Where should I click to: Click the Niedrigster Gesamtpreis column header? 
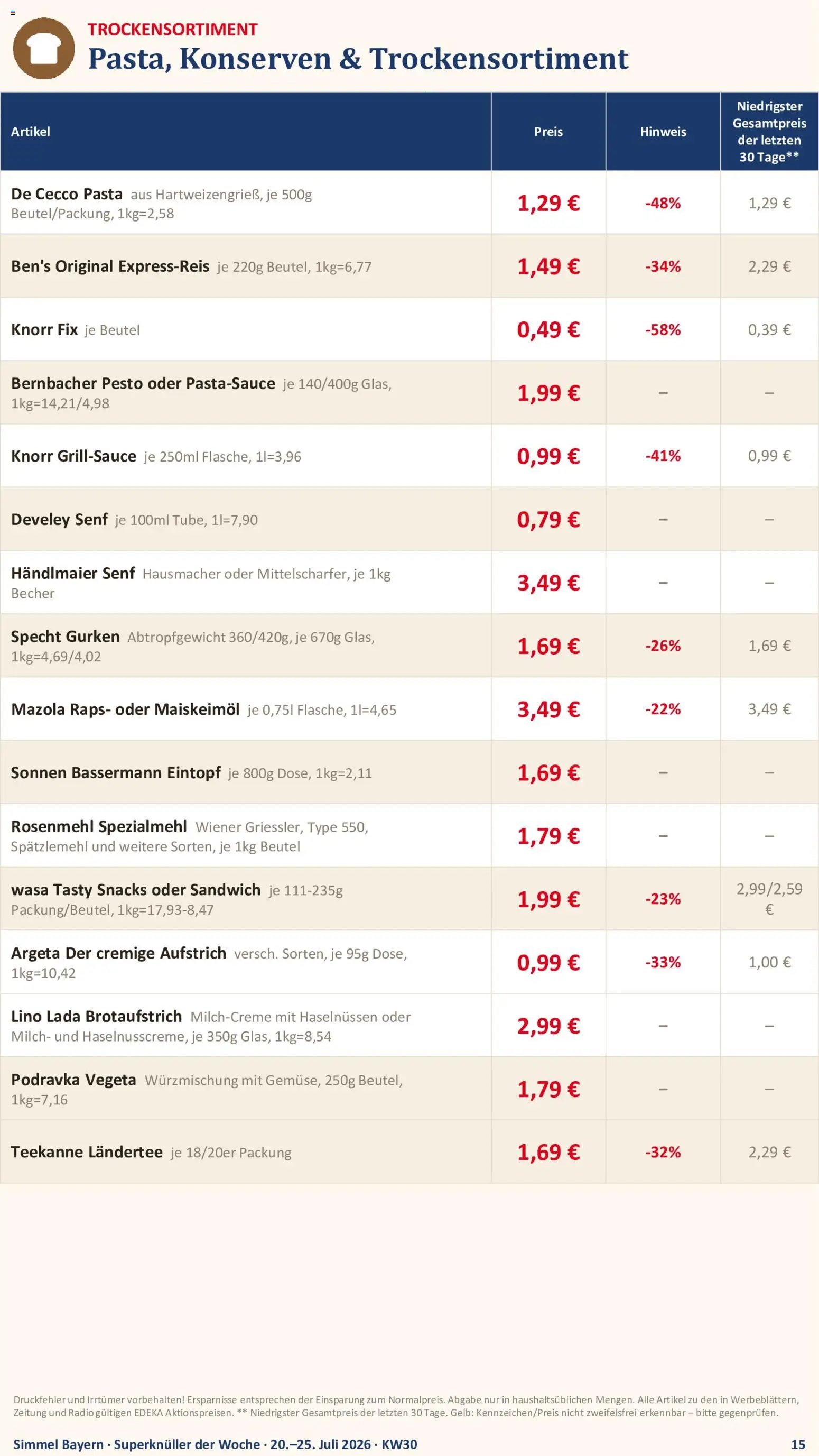pos(769,132)
